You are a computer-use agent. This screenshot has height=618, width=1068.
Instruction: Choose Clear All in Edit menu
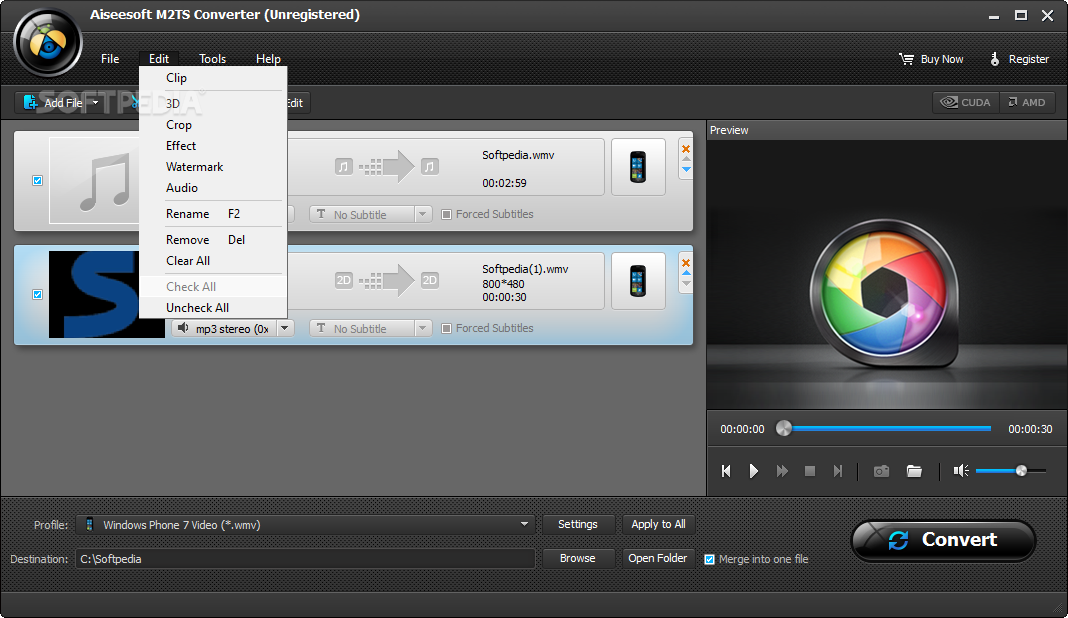click(x=213, y=261)
